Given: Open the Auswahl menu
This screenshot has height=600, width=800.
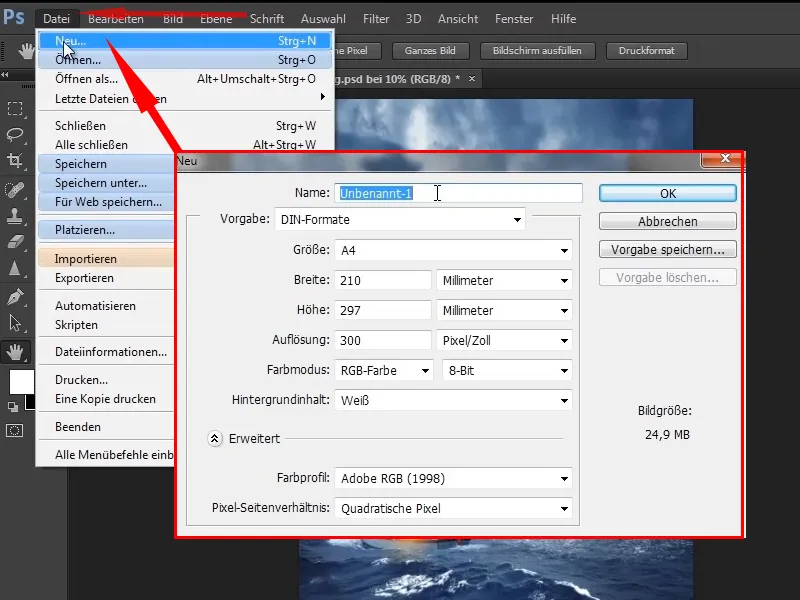Looking at the screenshot, I should coord(323,19).
